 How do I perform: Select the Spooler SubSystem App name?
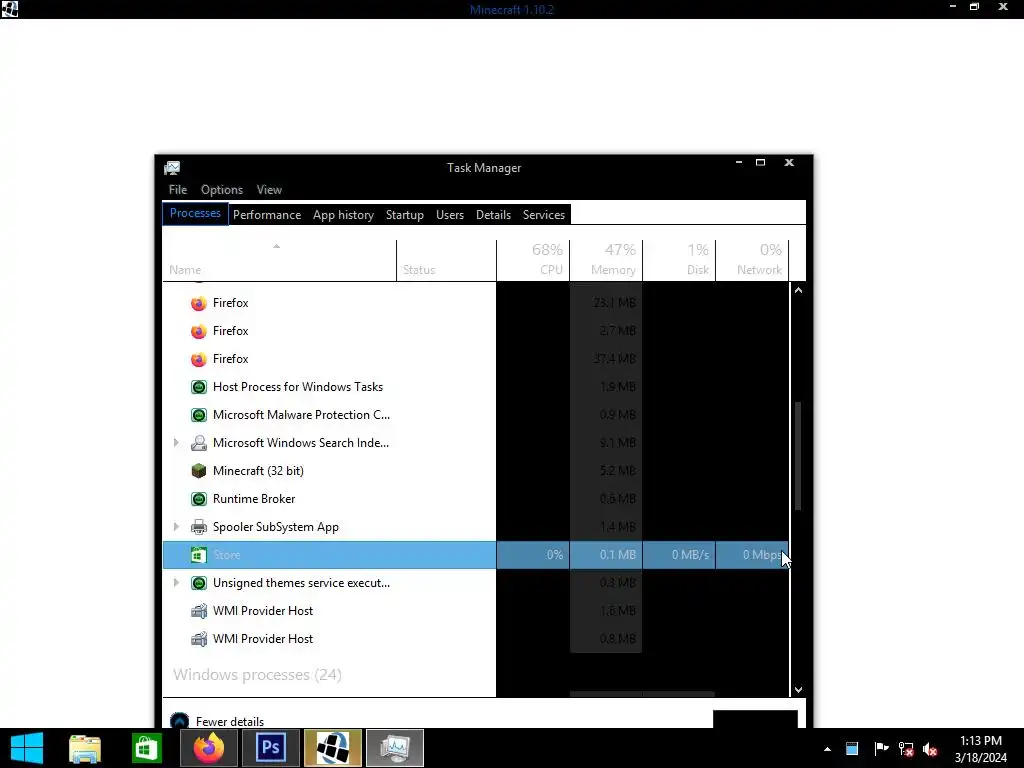coord(276,527)
